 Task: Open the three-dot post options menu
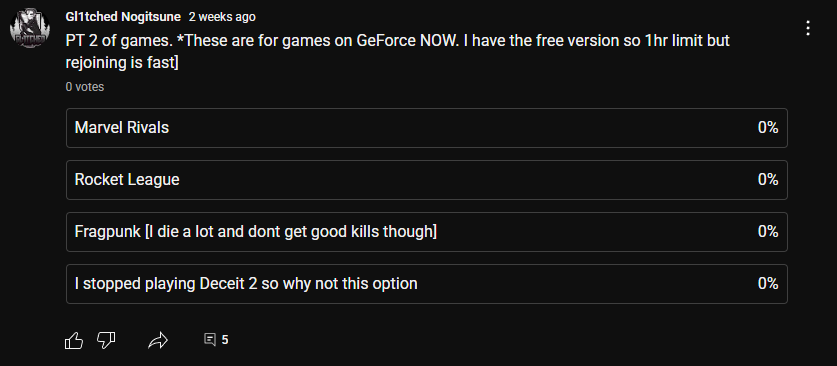click(808, 28)
